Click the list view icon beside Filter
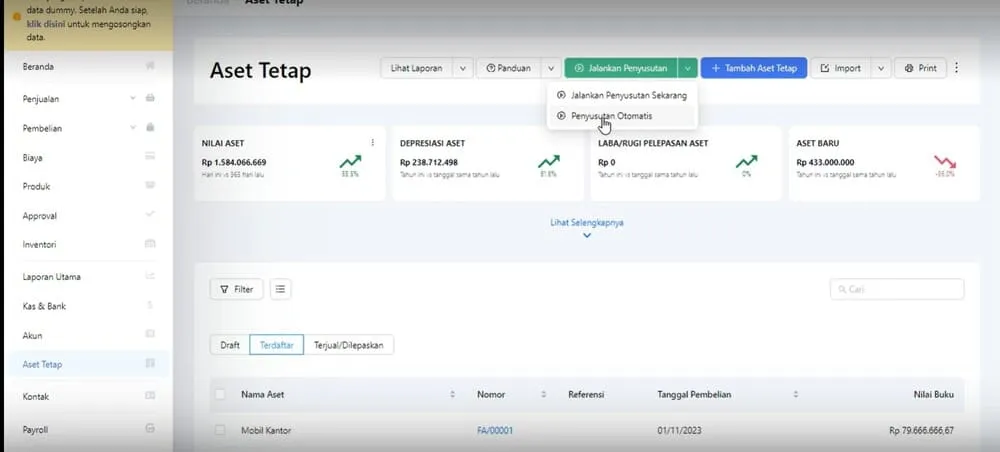 click(280, 289)
